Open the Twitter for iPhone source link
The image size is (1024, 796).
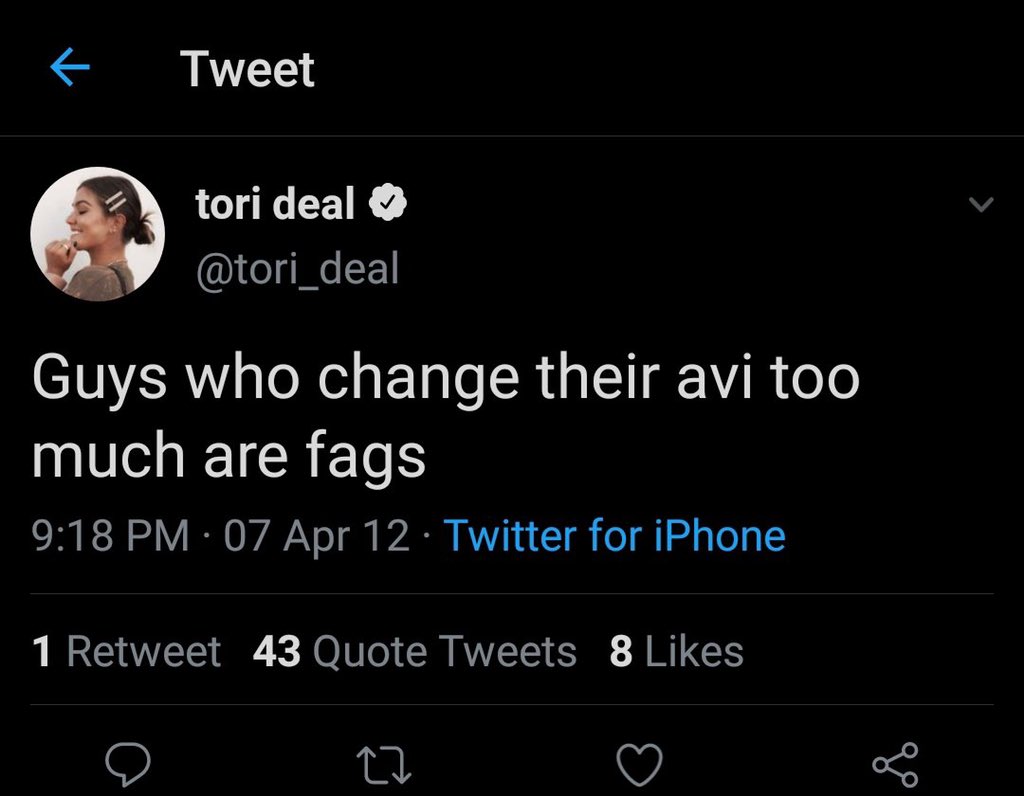point(615,535)
